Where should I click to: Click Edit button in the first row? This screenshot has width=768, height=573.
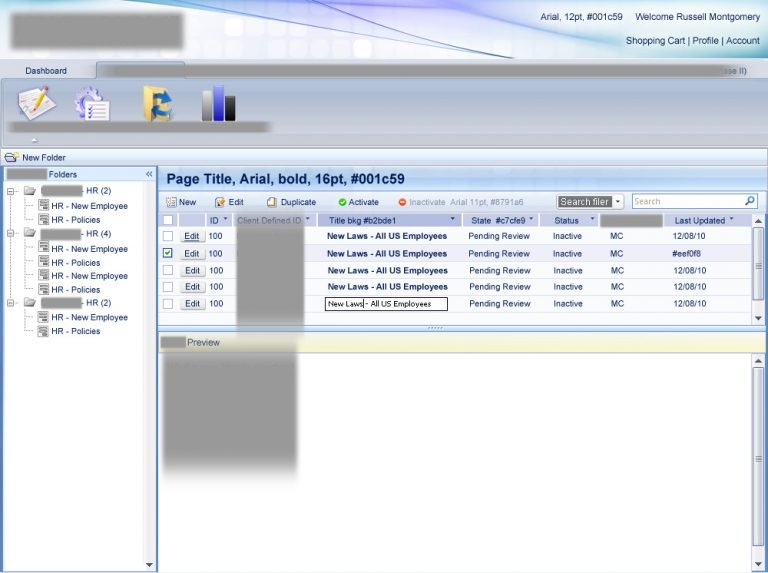192,237
